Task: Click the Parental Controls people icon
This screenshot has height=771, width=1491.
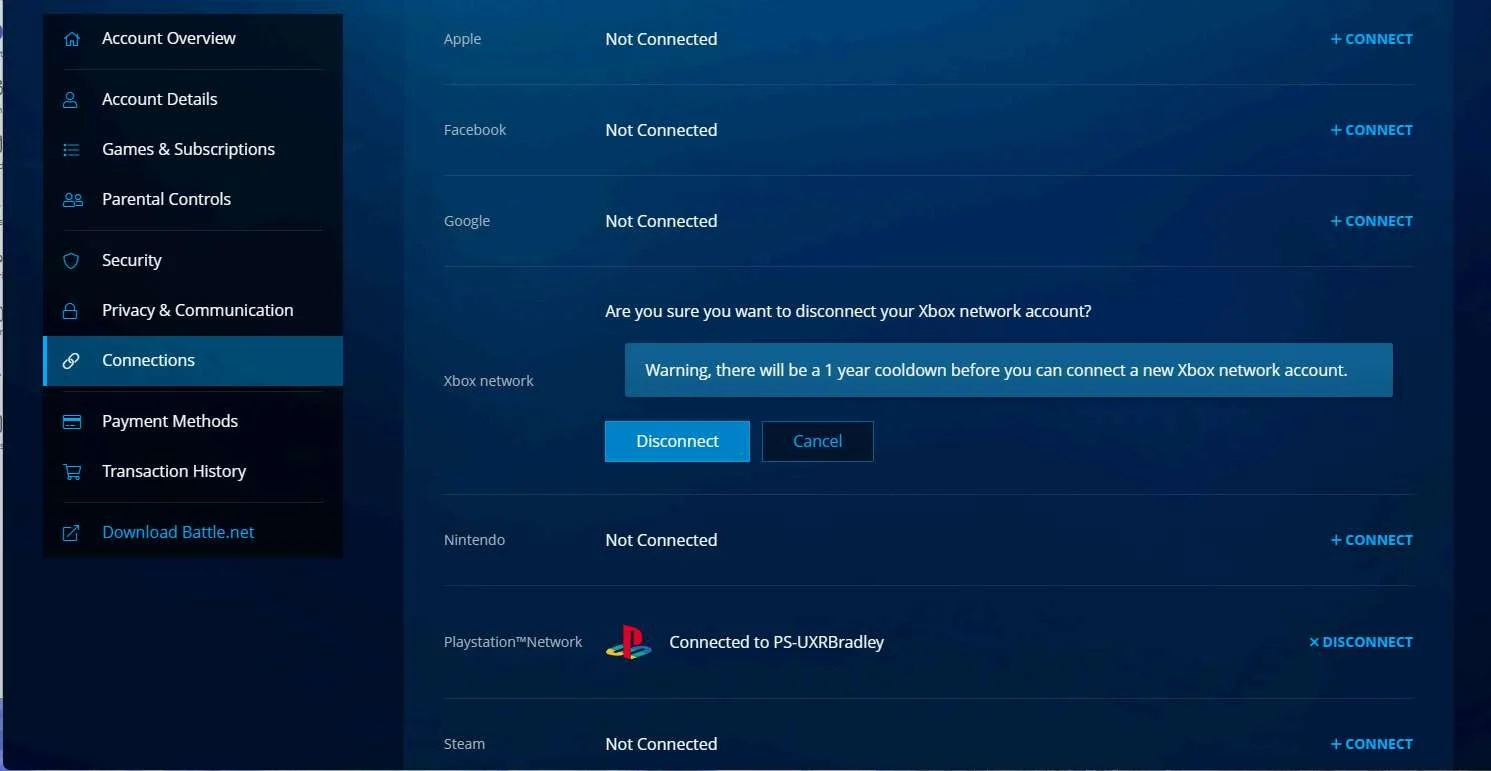Action: click(72, 200)
